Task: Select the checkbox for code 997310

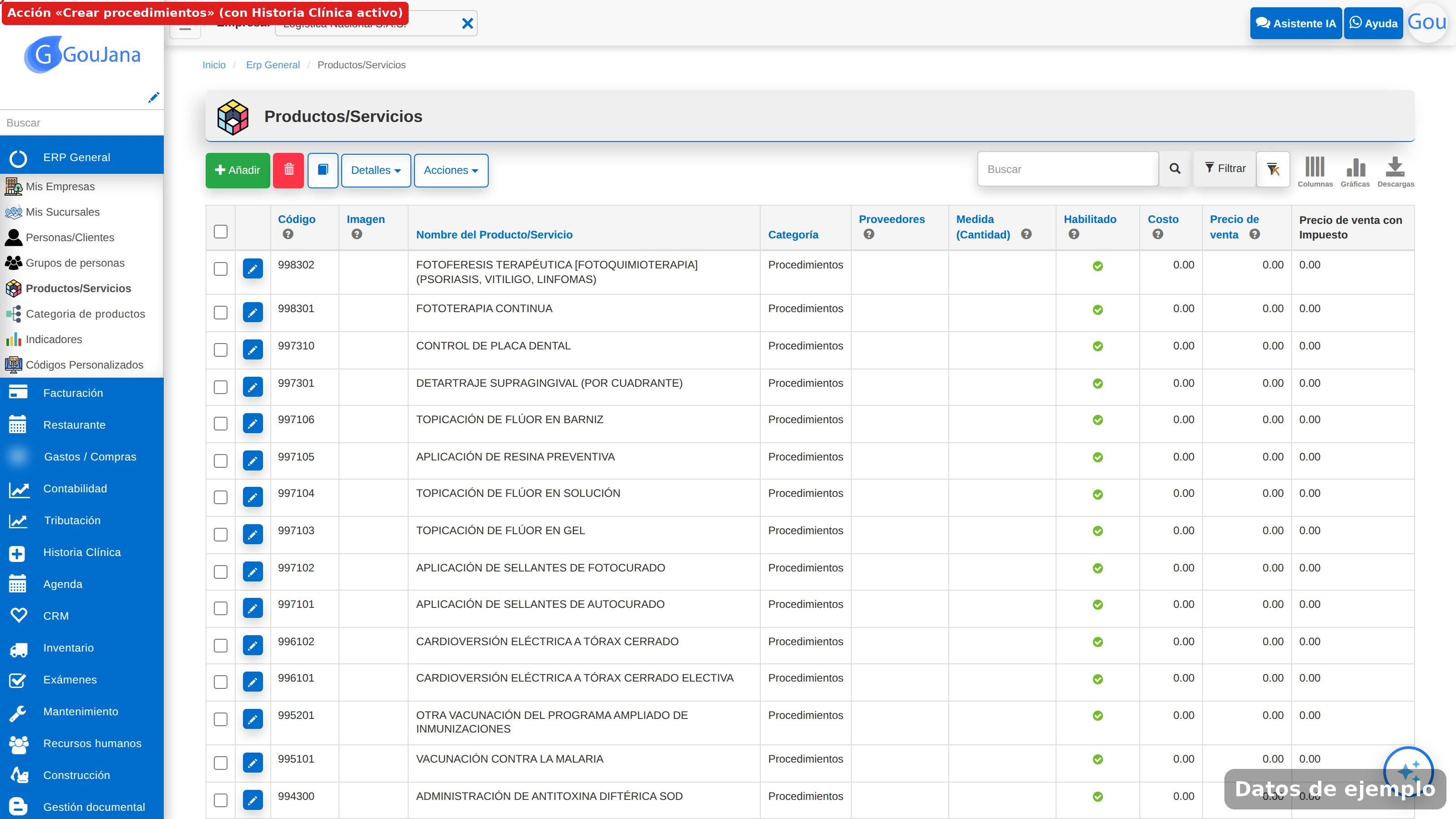Action: tap(220, 350)
